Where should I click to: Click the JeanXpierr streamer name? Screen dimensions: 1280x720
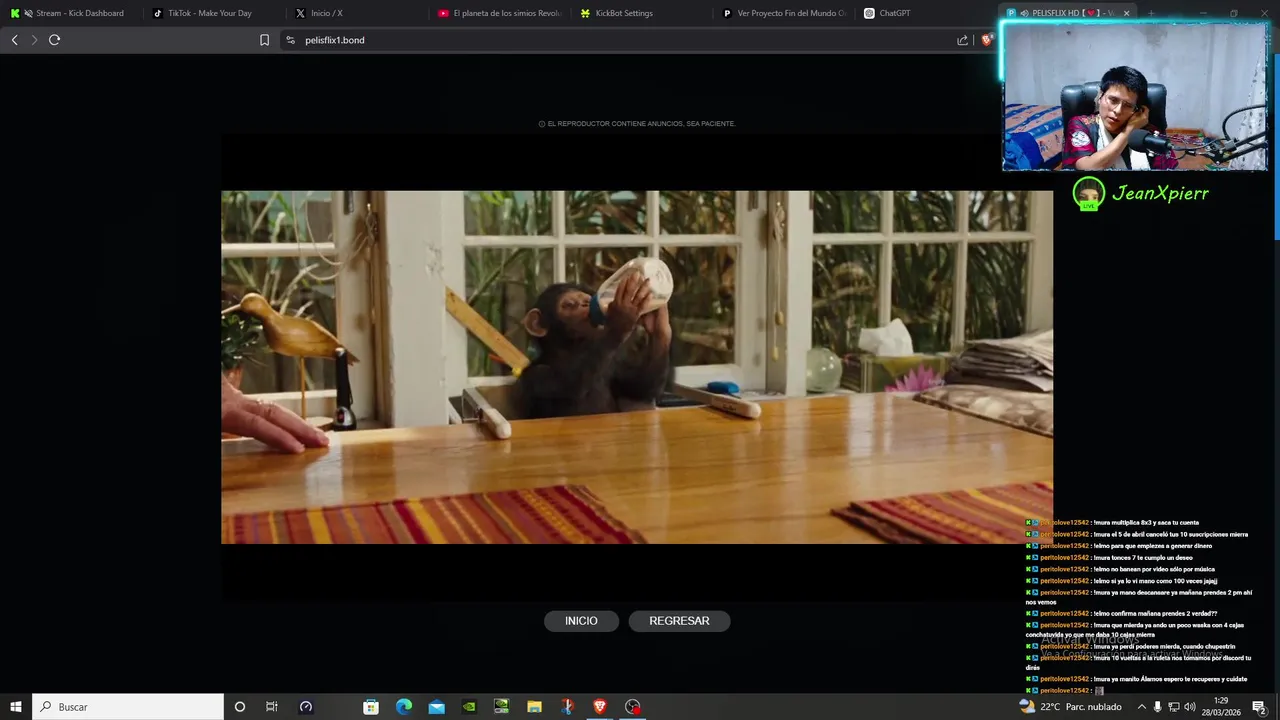[1160, 193]
